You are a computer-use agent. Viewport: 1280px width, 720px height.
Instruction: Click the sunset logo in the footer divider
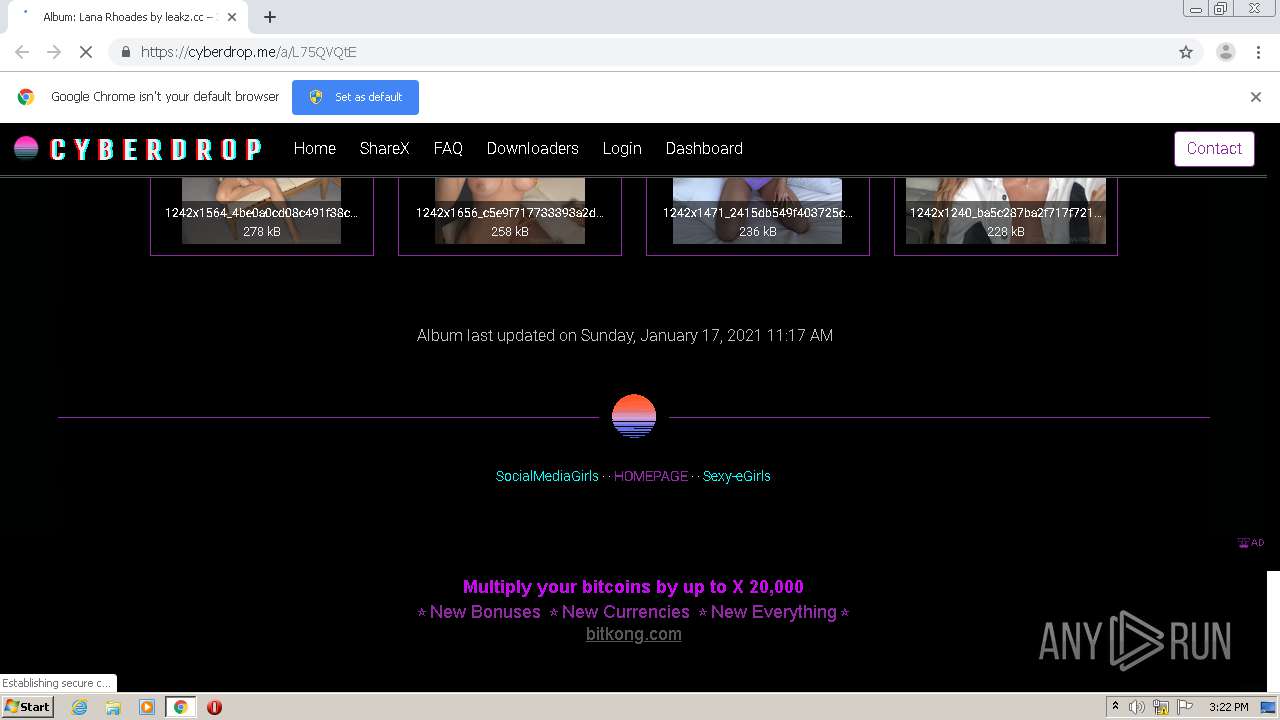point(634,417)
